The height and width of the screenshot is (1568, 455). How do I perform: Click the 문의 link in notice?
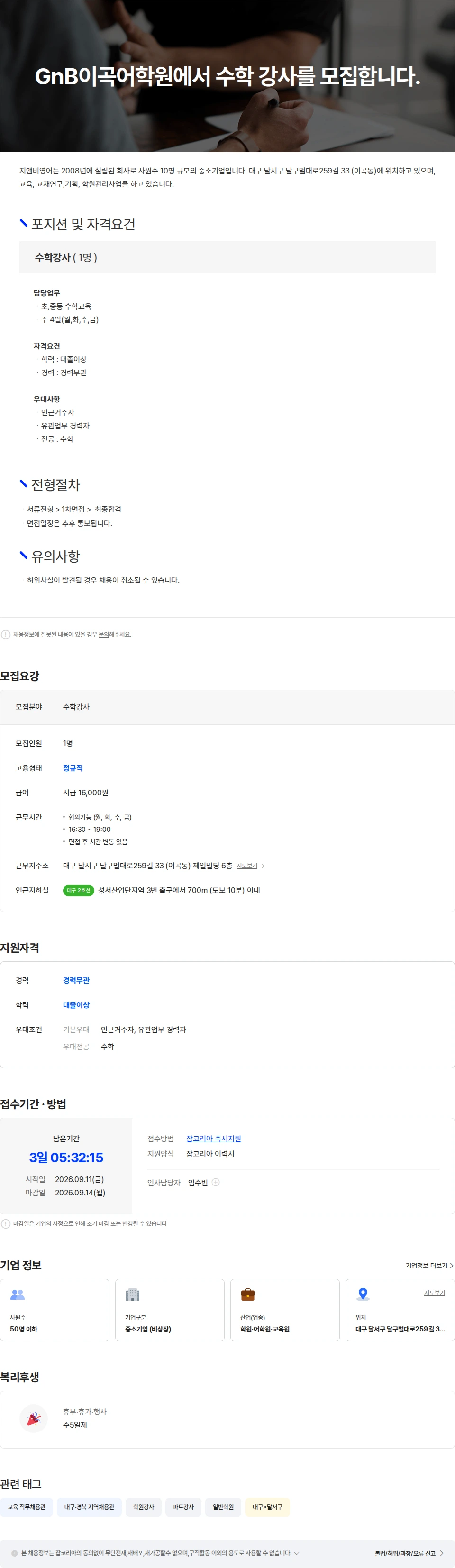(x=103, y=634)
